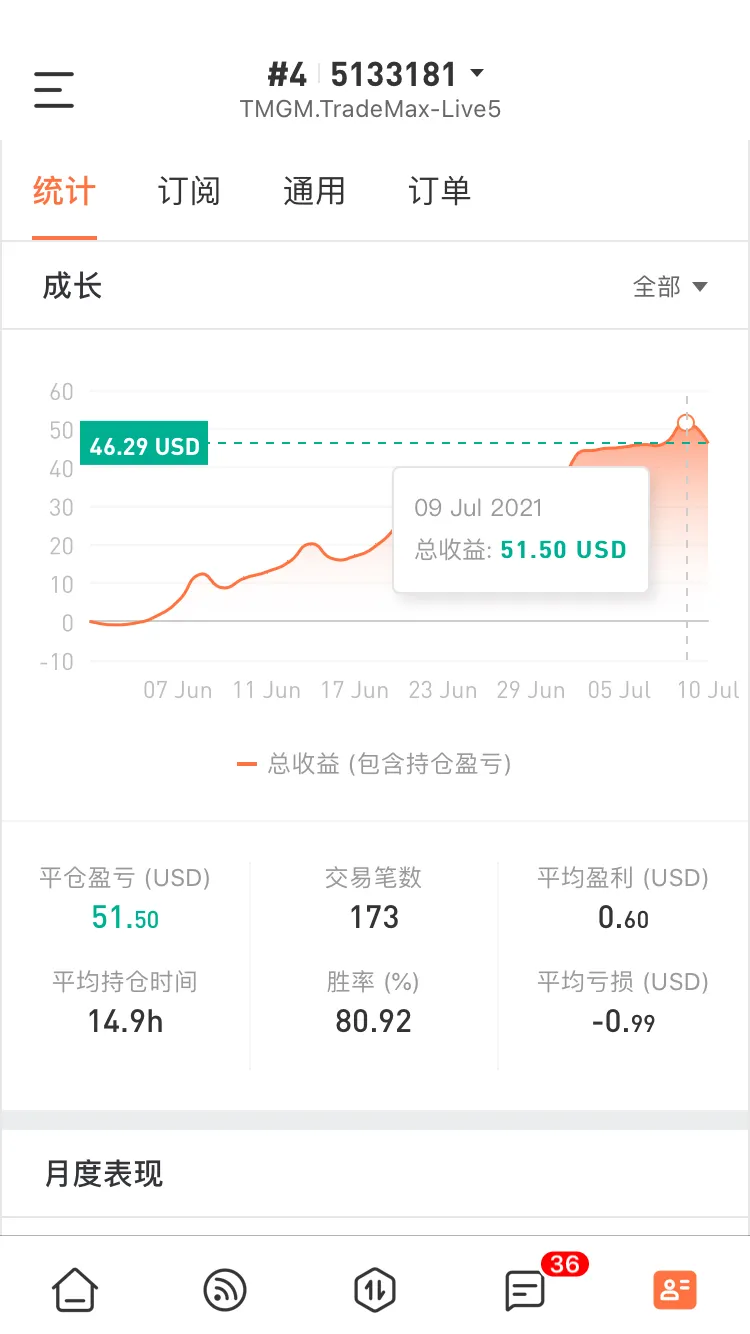Open the hamburger menu
Image resolution: width=750 pixels, height=1334 pixels.
pyautogui.click(x=54, y=90)
